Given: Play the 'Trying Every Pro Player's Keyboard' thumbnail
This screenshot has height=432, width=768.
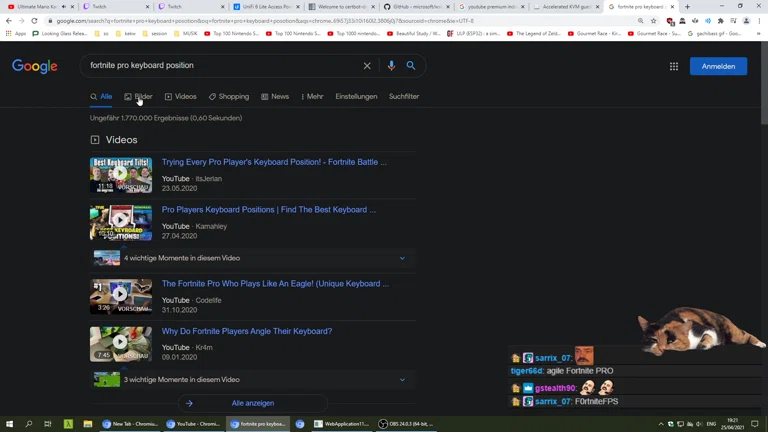Looking at the screenshot, I should pyautogui.click(x=121, y=175).
